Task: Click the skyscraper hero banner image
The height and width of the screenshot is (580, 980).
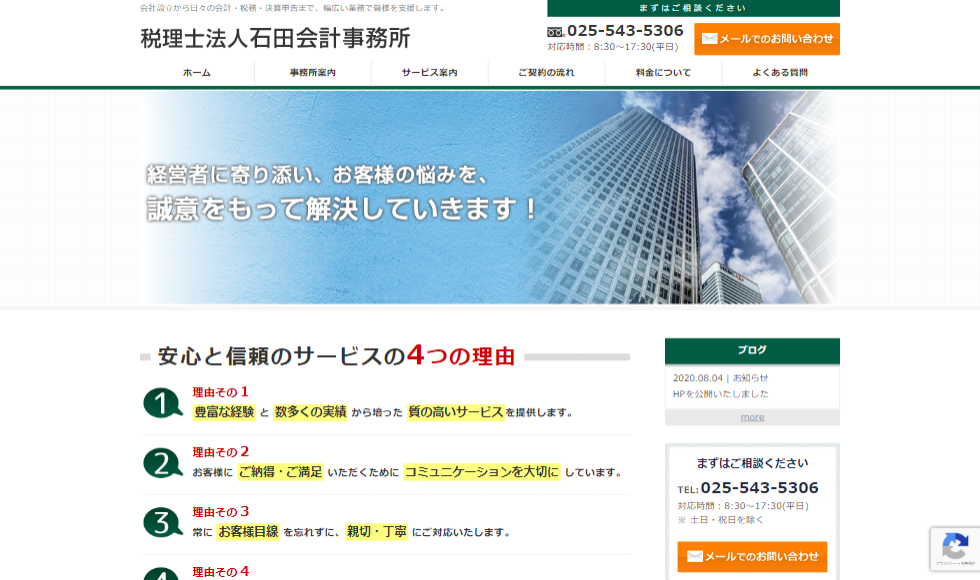Action: 490,197
